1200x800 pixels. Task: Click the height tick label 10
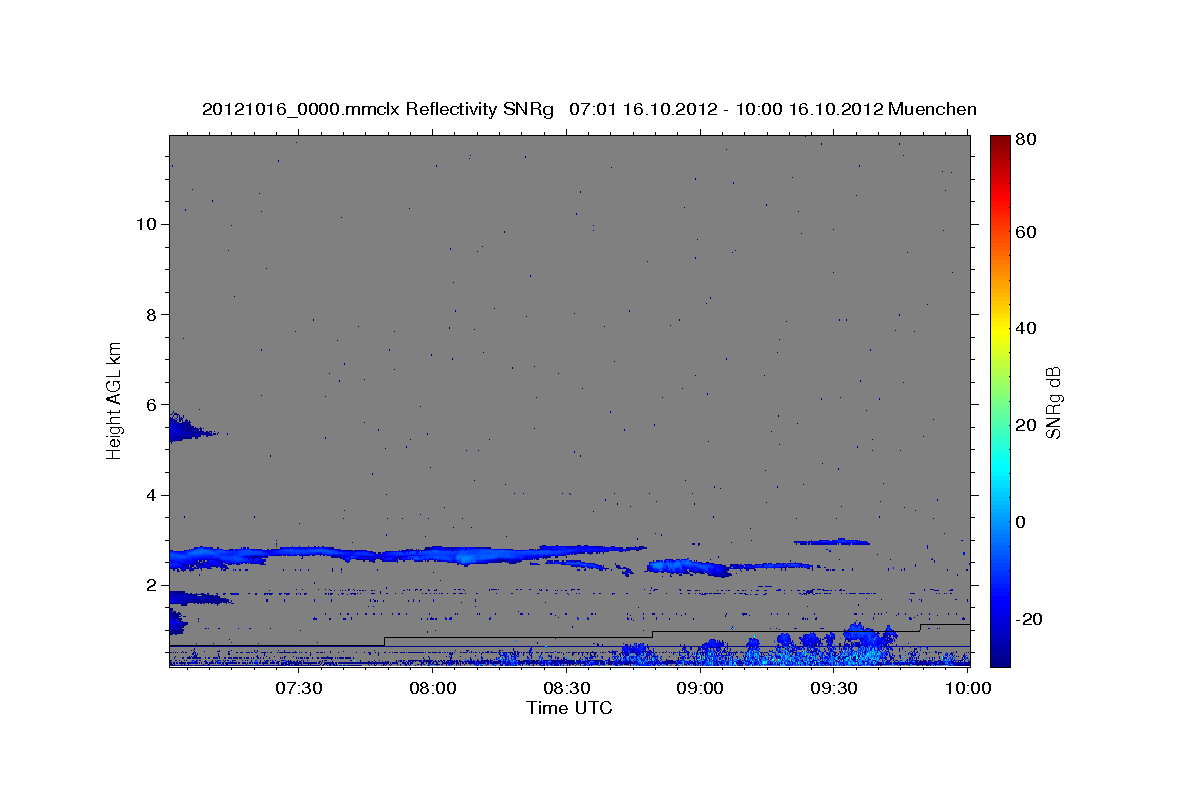(x=145, y=224)
